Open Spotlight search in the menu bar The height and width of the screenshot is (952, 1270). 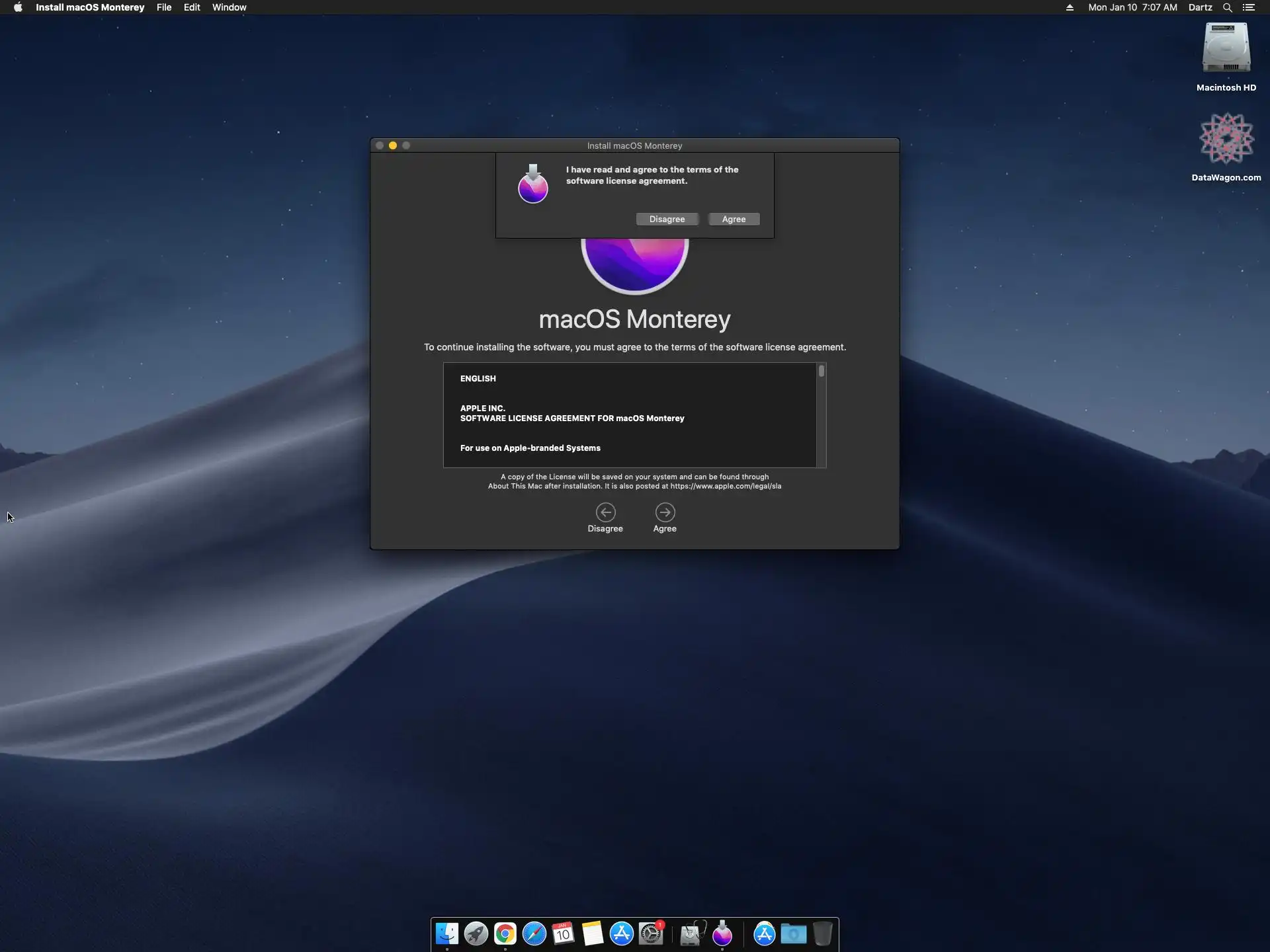pyautogui.click(x=1227, y=7)
